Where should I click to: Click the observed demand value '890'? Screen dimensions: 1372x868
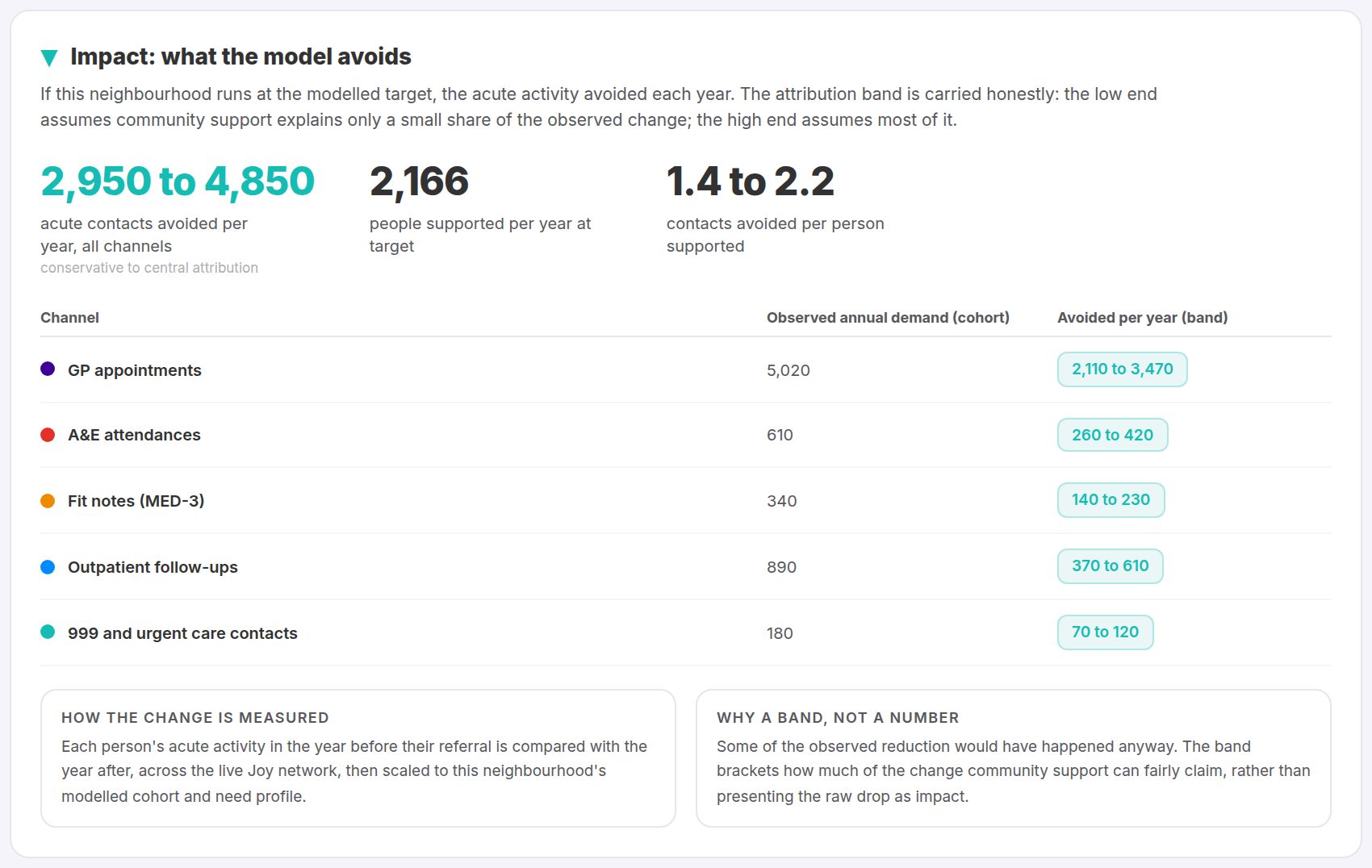pyautogui.click(x=781, y=567)
